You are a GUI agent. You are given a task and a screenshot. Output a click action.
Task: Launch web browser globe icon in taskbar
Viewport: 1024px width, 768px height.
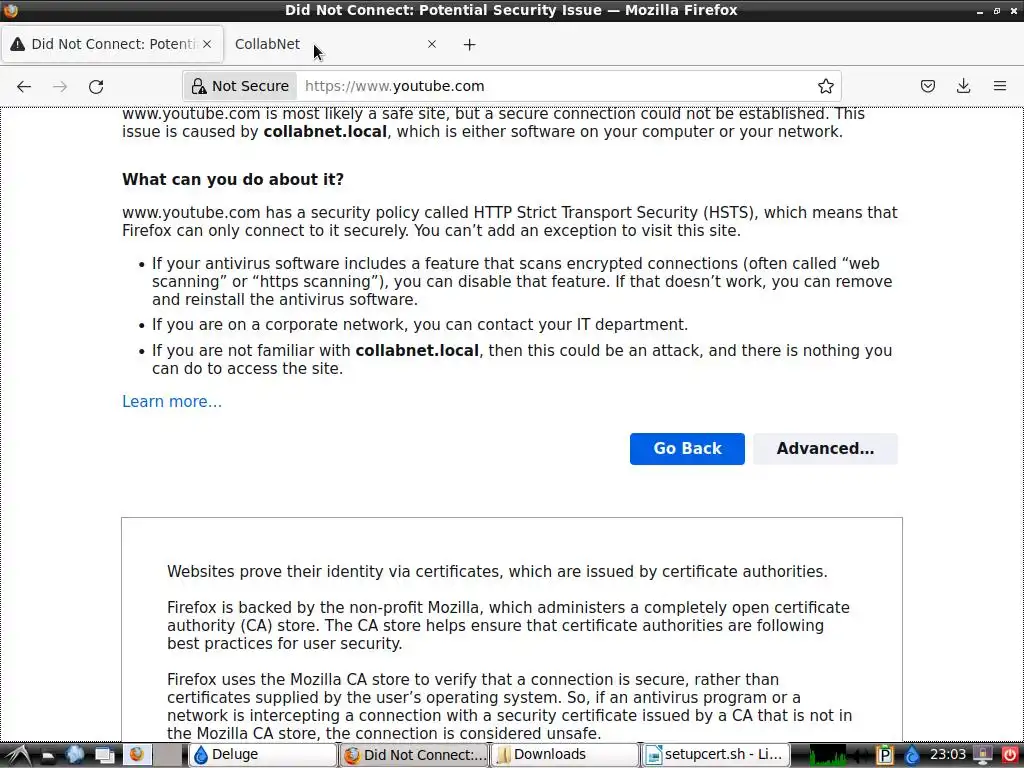75,755
